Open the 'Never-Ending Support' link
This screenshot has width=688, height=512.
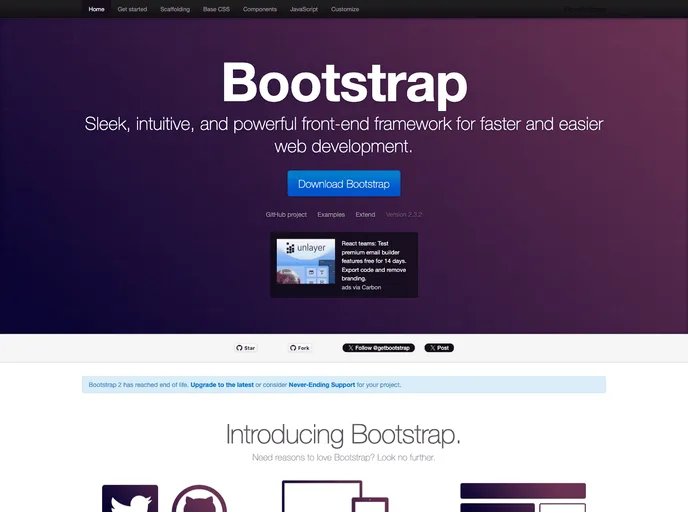coord(322,385)
